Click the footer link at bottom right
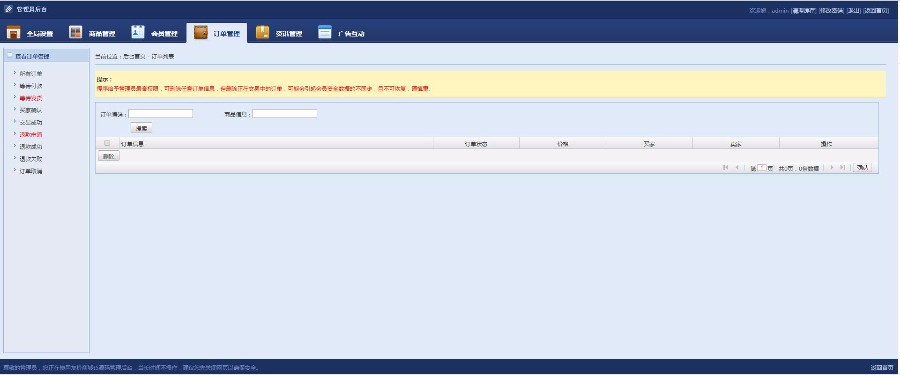 tap(882, 368)
